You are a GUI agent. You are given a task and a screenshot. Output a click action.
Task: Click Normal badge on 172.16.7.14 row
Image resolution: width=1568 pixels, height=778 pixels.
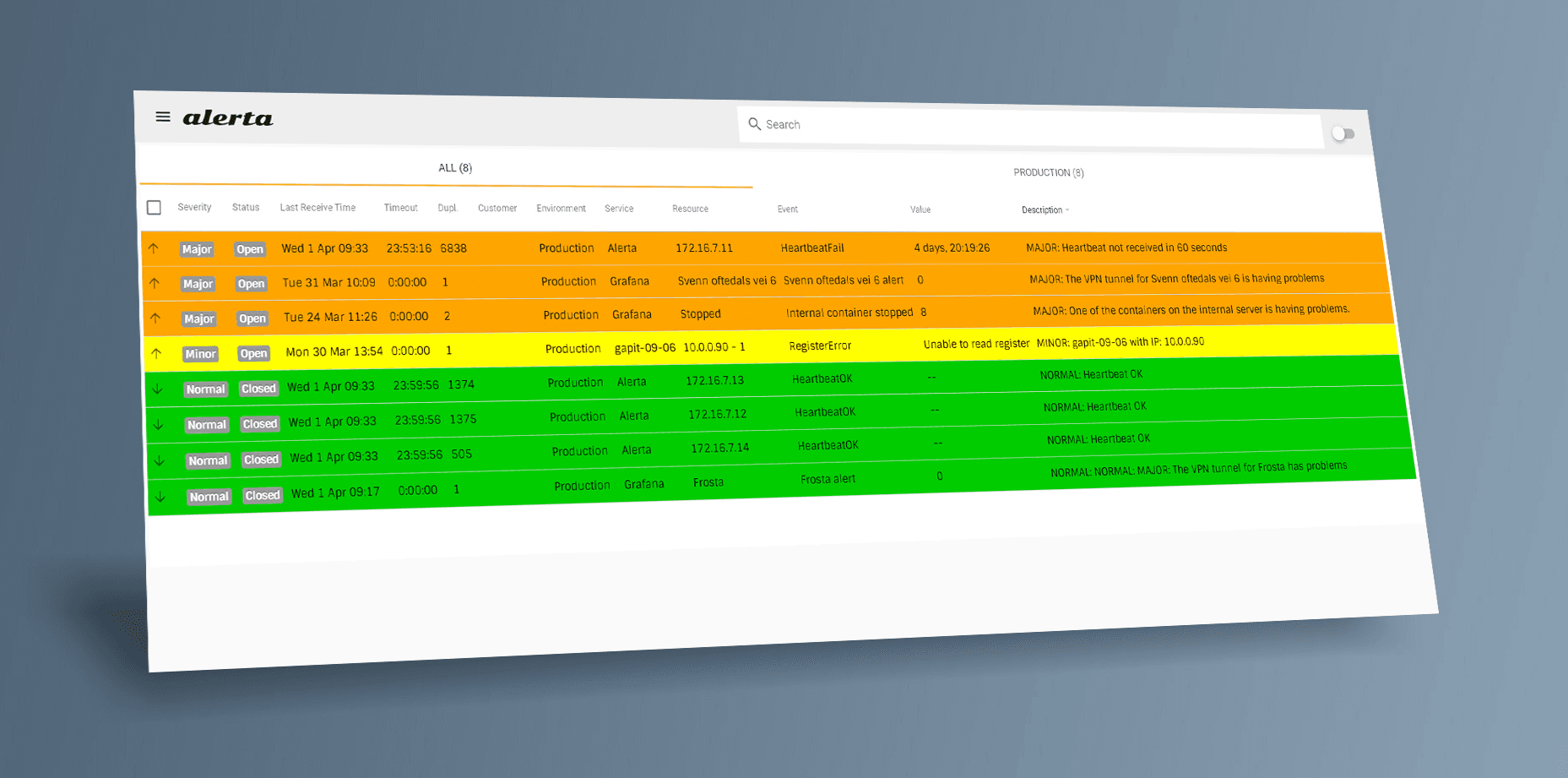point(209,460)
